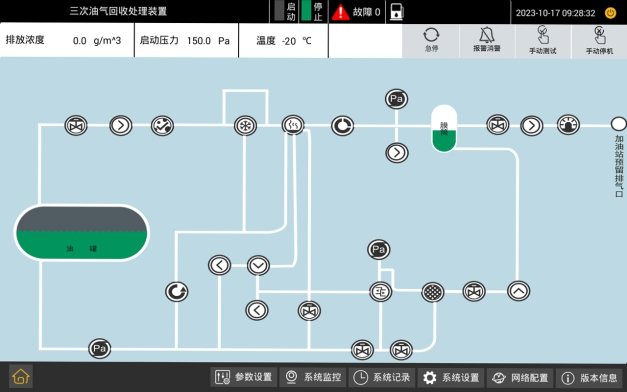The height and width of the screenshot is (392, 627).
Task: Click the valve icon right of the membrane vessel
Action: pyautogui.click(x=498, y=125)
